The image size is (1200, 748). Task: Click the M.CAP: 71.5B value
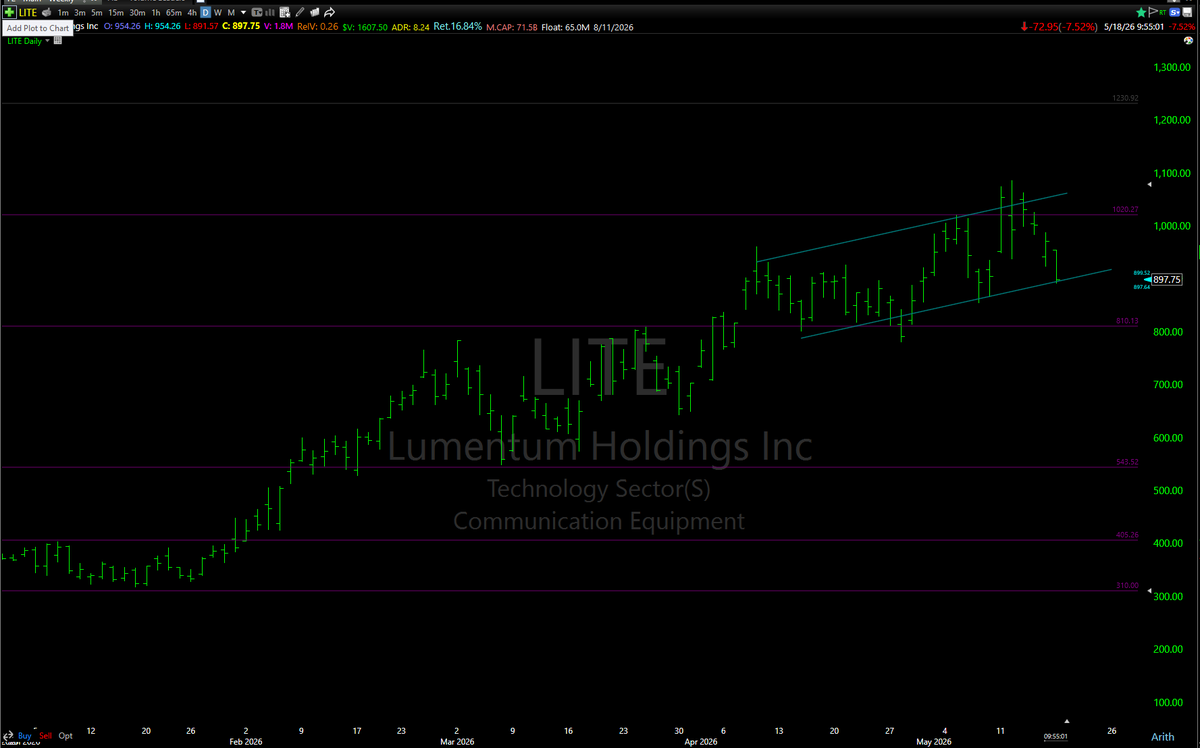[x=510, y=26]
